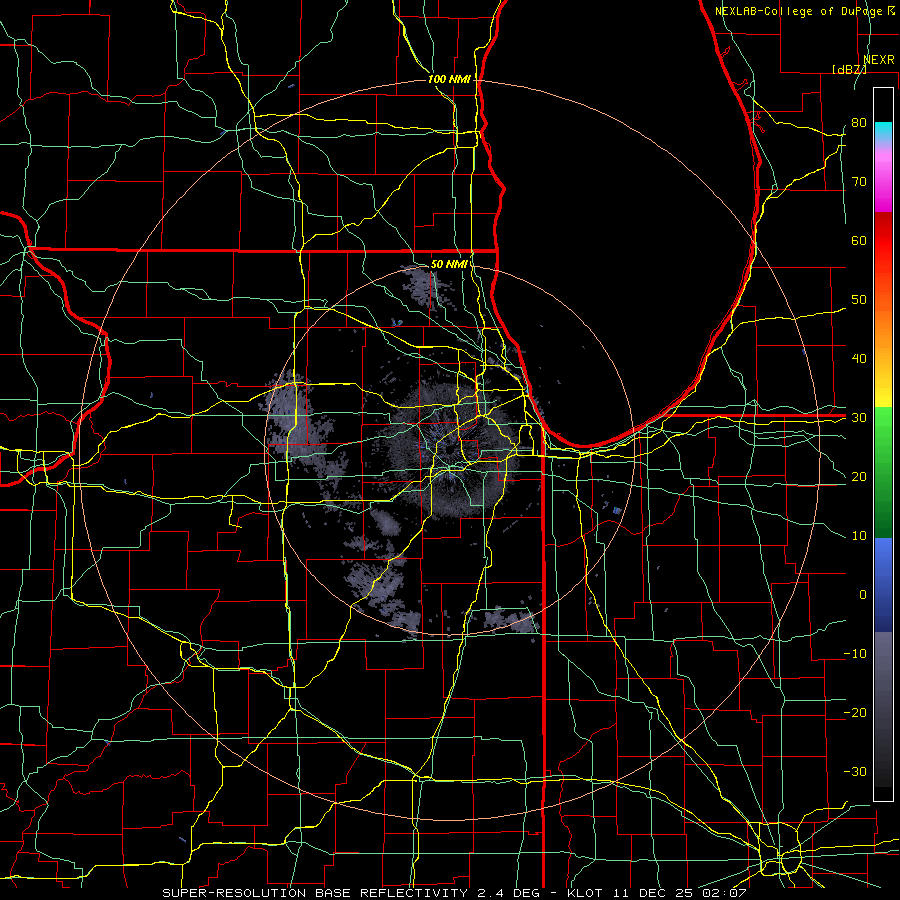Screen dimensions: 900x900
Task: Click the yellow-orange section of the color bar
Action: [883, 356]
